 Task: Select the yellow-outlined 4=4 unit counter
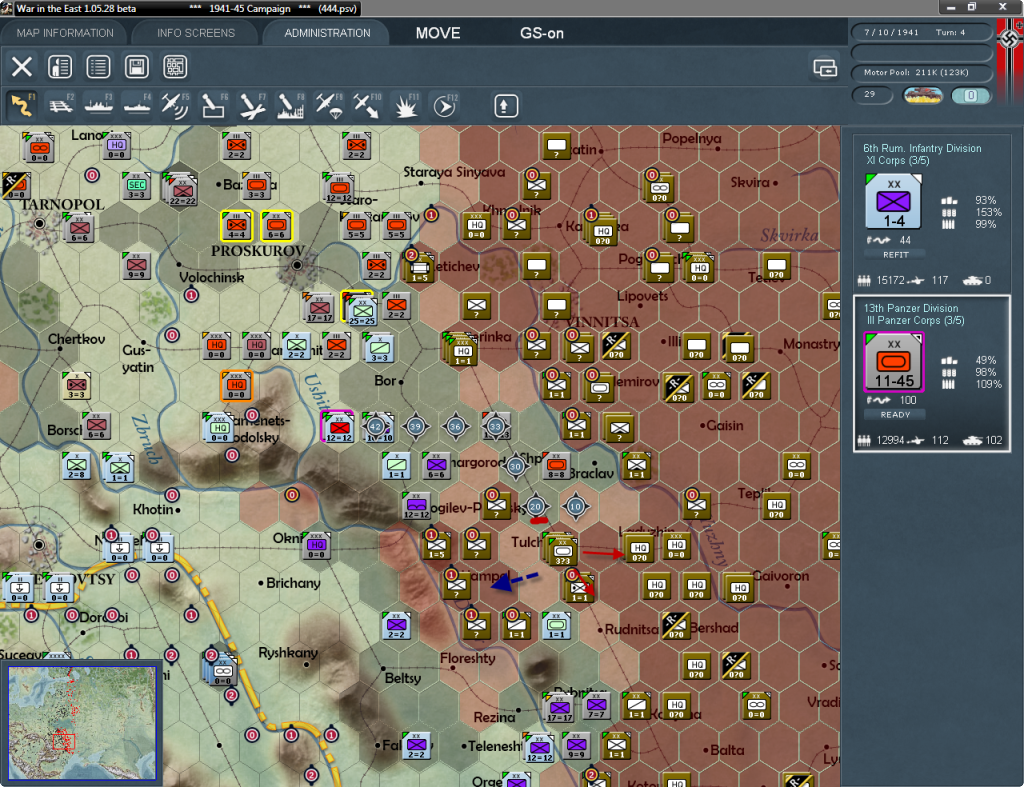(x=236, y=227)
